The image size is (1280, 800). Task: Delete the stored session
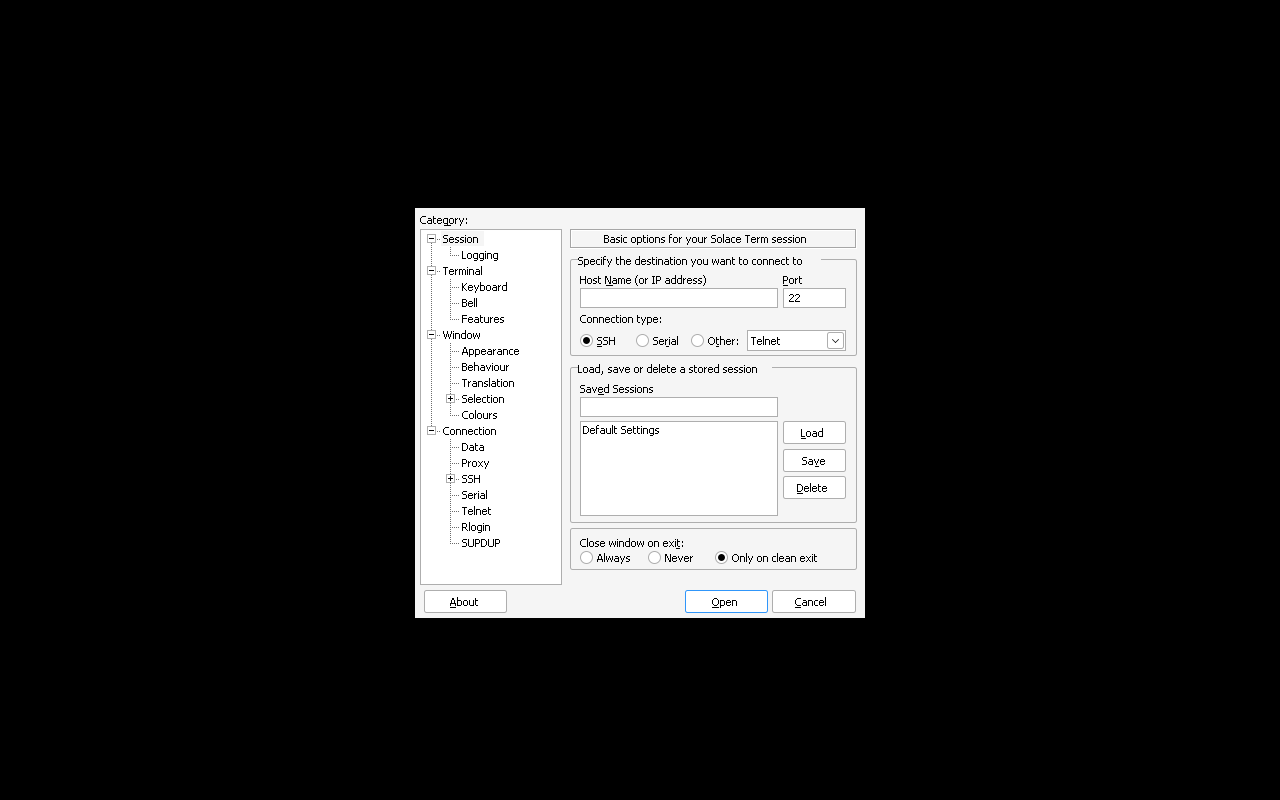[x=814, y=488]
